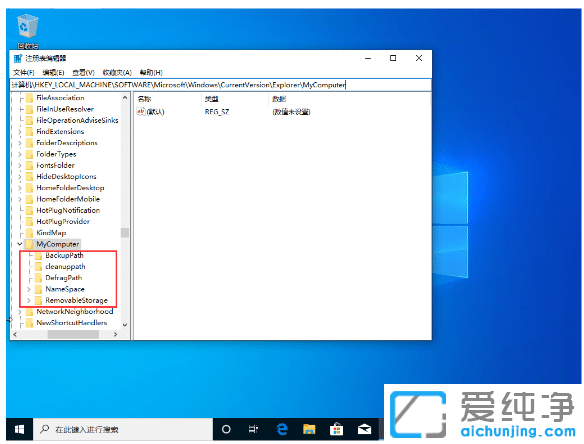Click the taskbar search box
This screenshot has height=444, width=584.
123,429
